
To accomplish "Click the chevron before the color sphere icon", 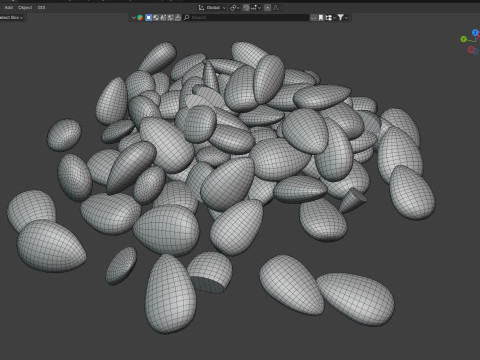I will click(x=134, y=18).
